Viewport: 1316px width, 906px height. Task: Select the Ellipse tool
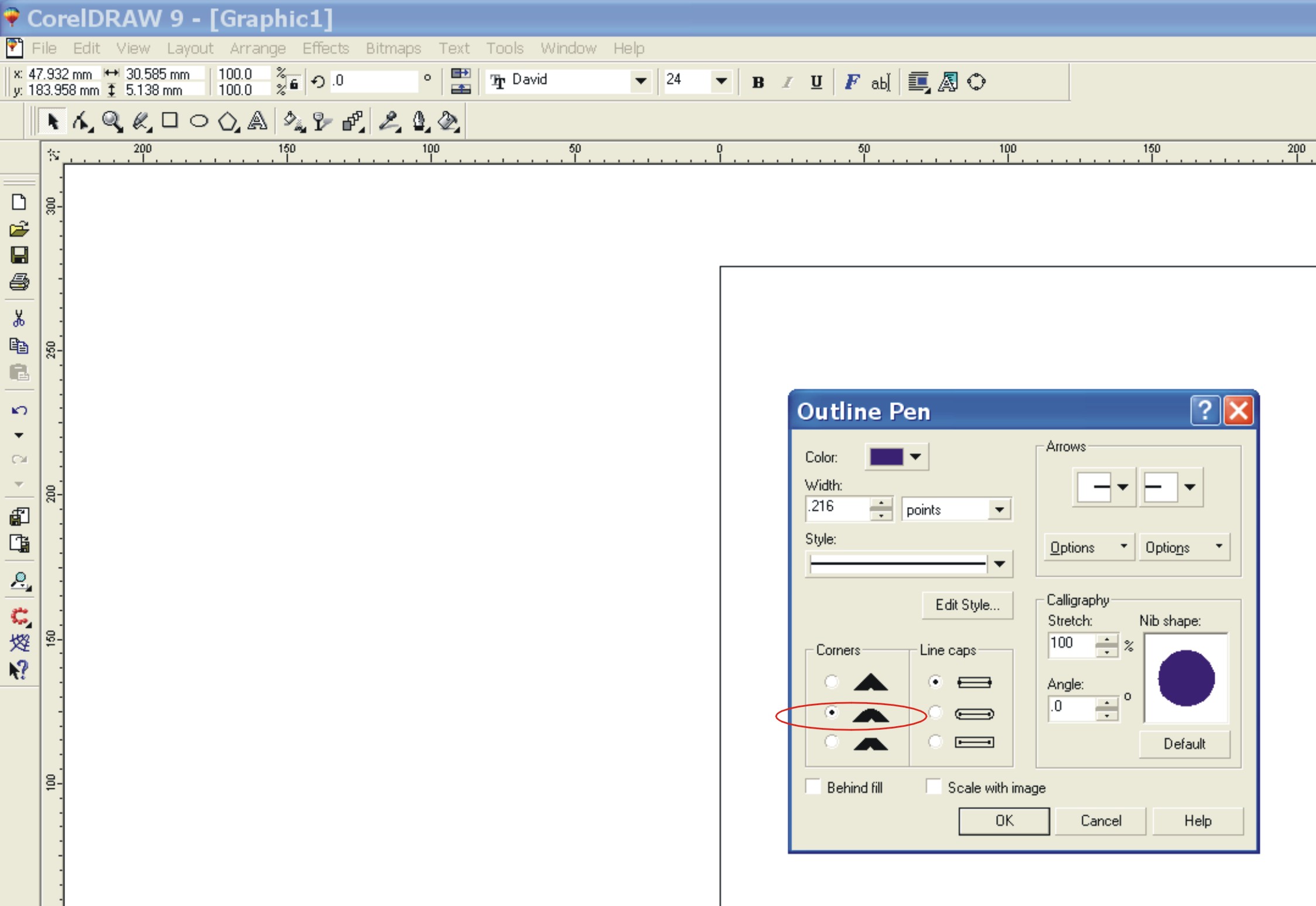pyautogui.click(x=199, y=121)
